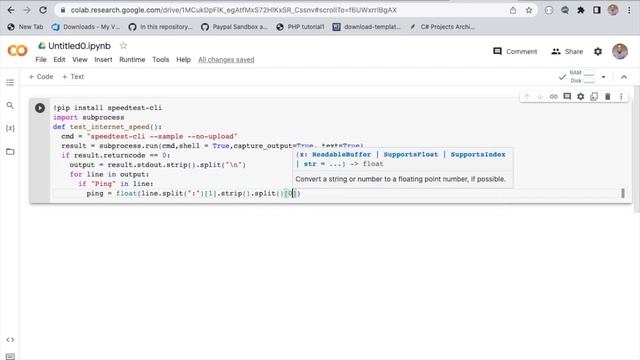This screenshot has height=360, width=640.
Task: Open Downloads - My V... bookmark
Action: pyautogui.click(x=86, y=27)
